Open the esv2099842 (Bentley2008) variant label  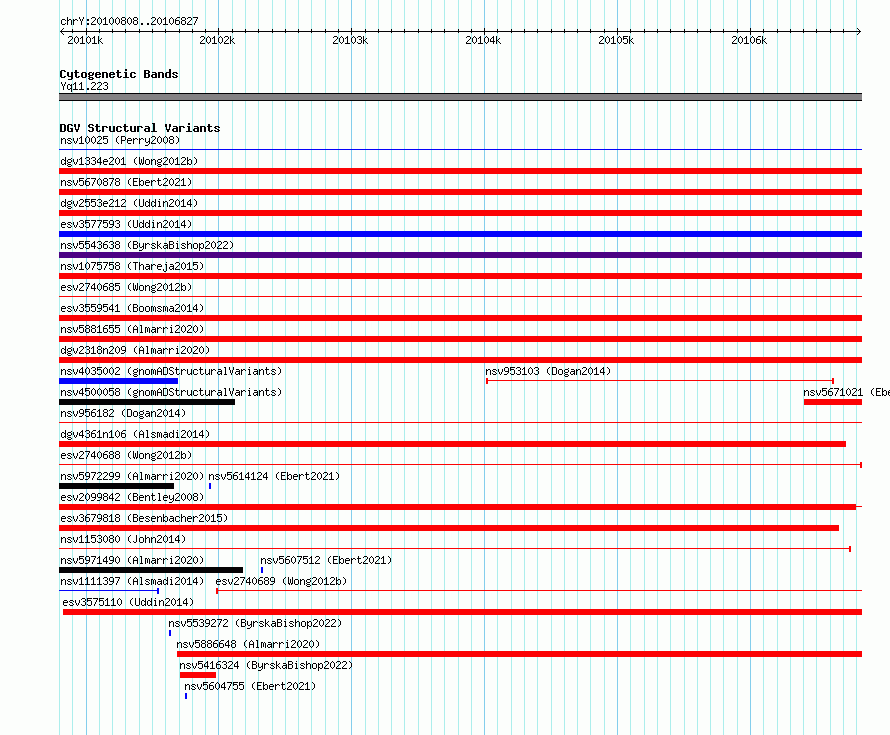pos(132,497)
